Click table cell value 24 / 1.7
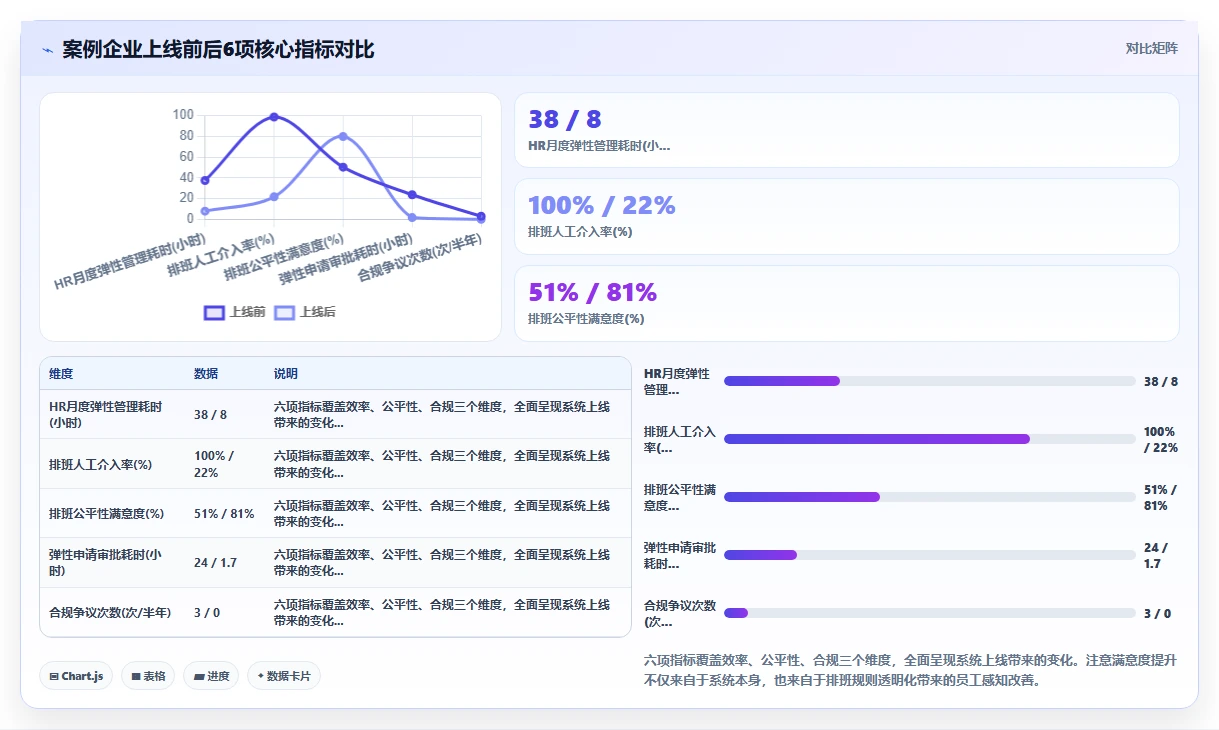 pyautogui.click(x=215, y=563)
